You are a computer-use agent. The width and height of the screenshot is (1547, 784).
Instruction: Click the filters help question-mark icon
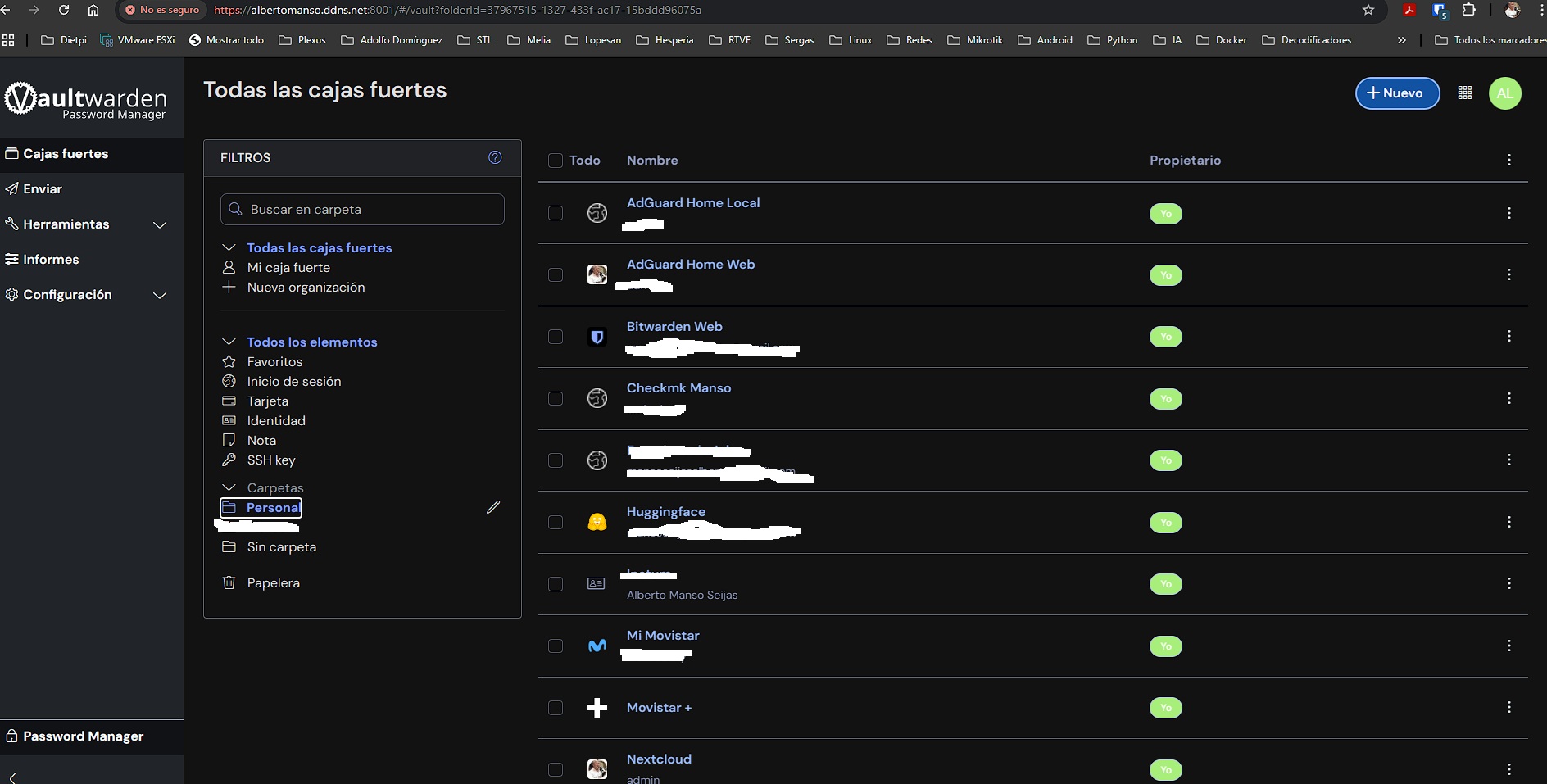pos(495,157)
